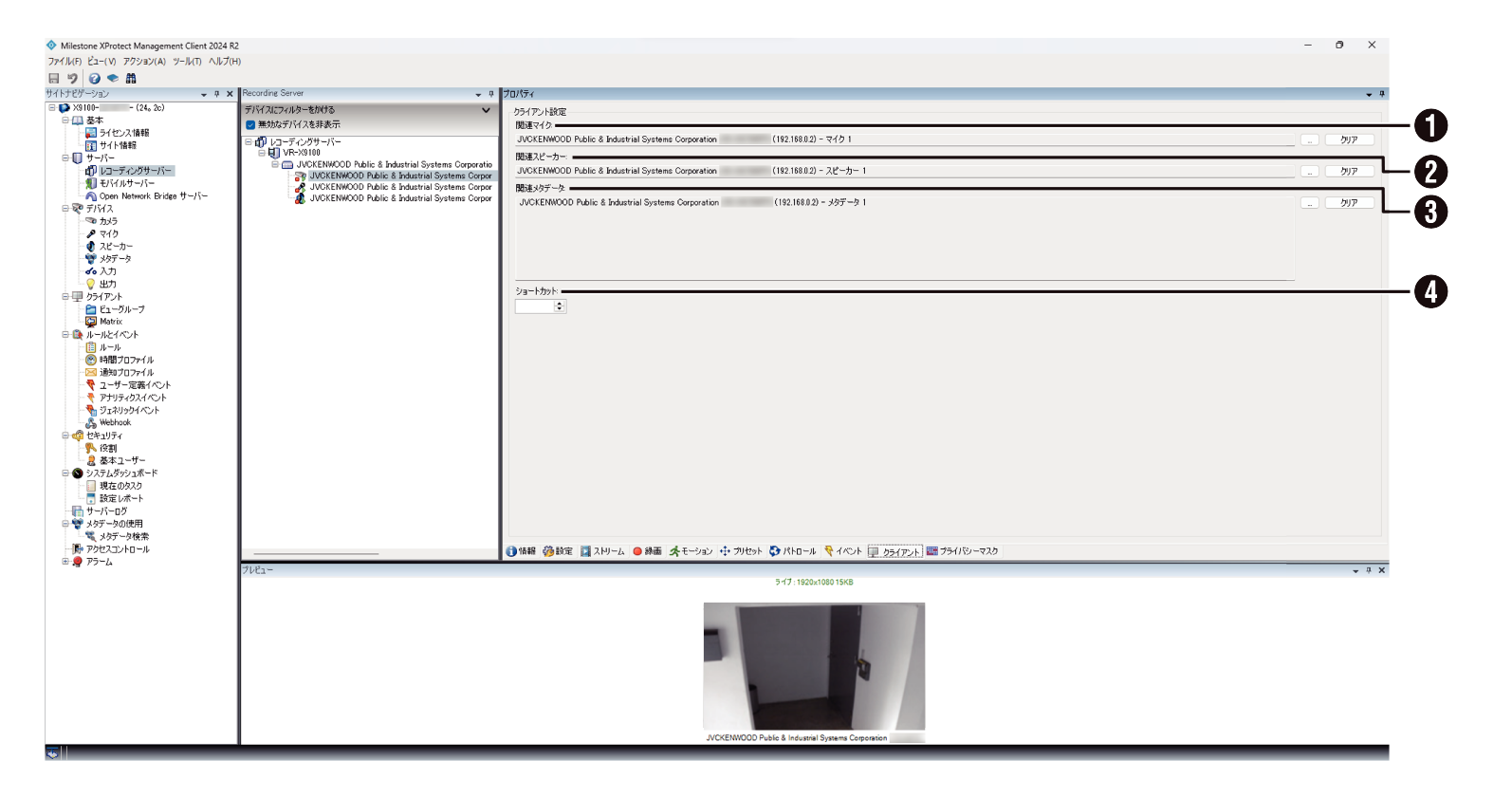Click the Save toolbar icon
1512x798 pixels.
54,79
